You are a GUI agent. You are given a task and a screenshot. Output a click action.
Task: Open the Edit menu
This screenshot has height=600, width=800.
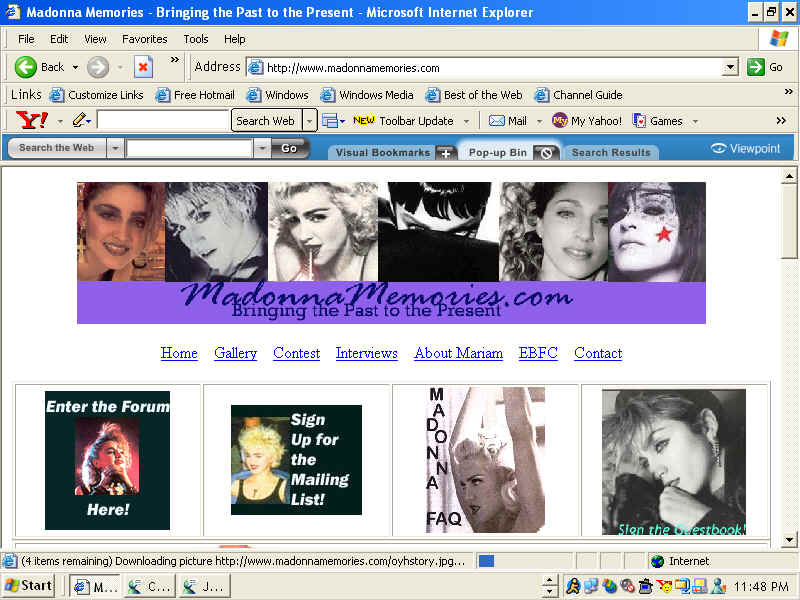[x=59, y=39]
